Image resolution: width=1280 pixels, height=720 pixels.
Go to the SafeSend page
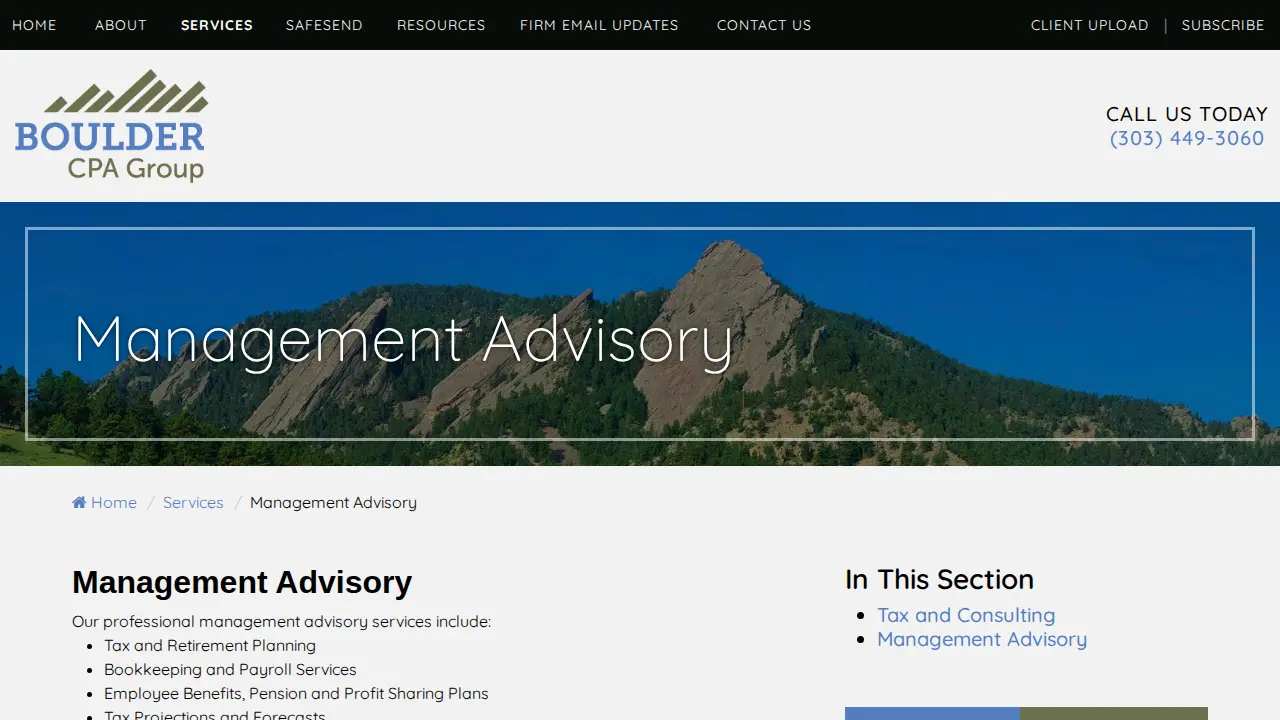coord(324,25)
